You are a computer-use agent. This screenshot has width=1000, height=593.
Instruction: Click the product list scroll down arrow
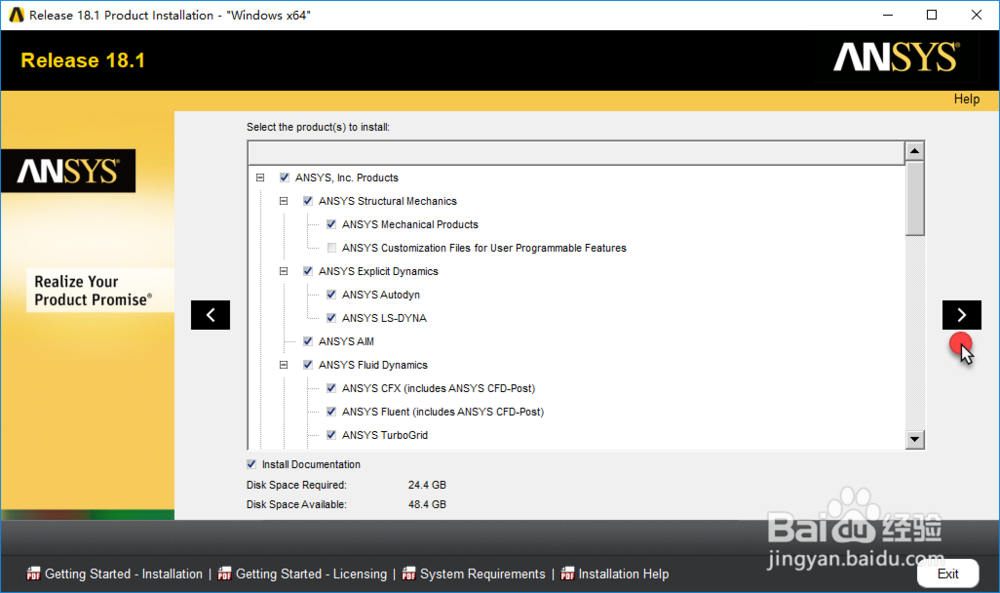point(915,439)
